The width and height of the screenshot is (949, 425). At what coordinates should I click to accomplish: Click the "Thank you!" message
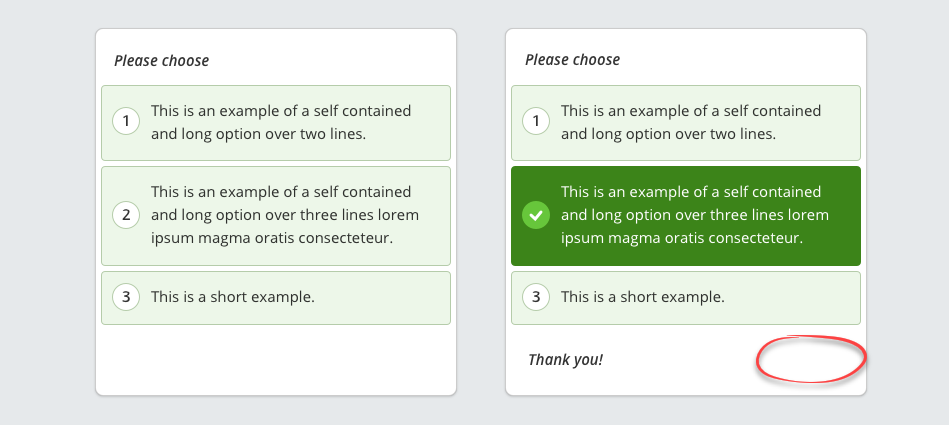[x=566, y=359]
